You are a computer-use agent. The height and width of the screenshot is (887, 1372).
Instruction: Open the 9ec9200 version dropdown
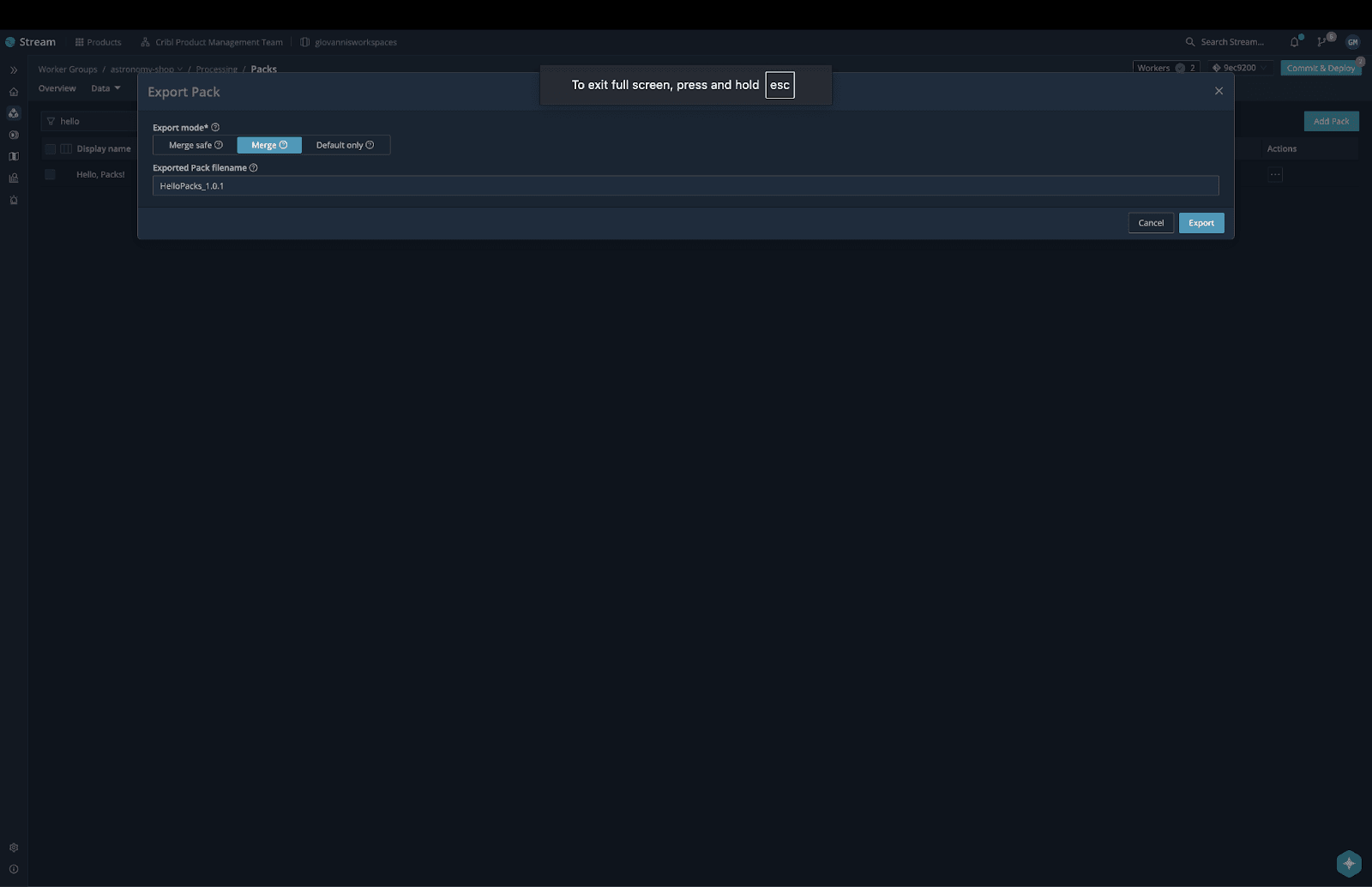(x=1239, y=68)
